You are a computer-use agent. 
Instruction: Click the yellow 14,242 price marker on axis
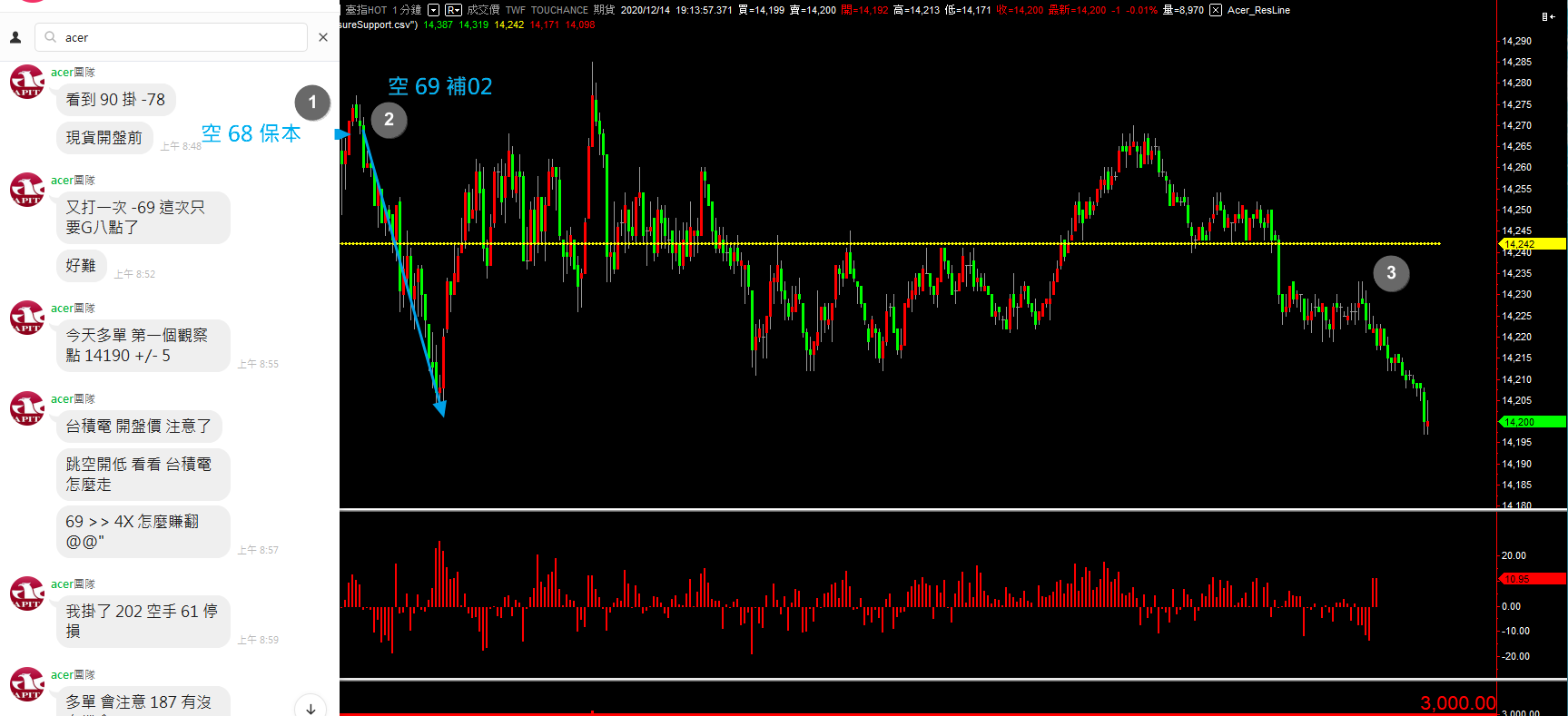pyautogui.click(x=1531, y=244)
